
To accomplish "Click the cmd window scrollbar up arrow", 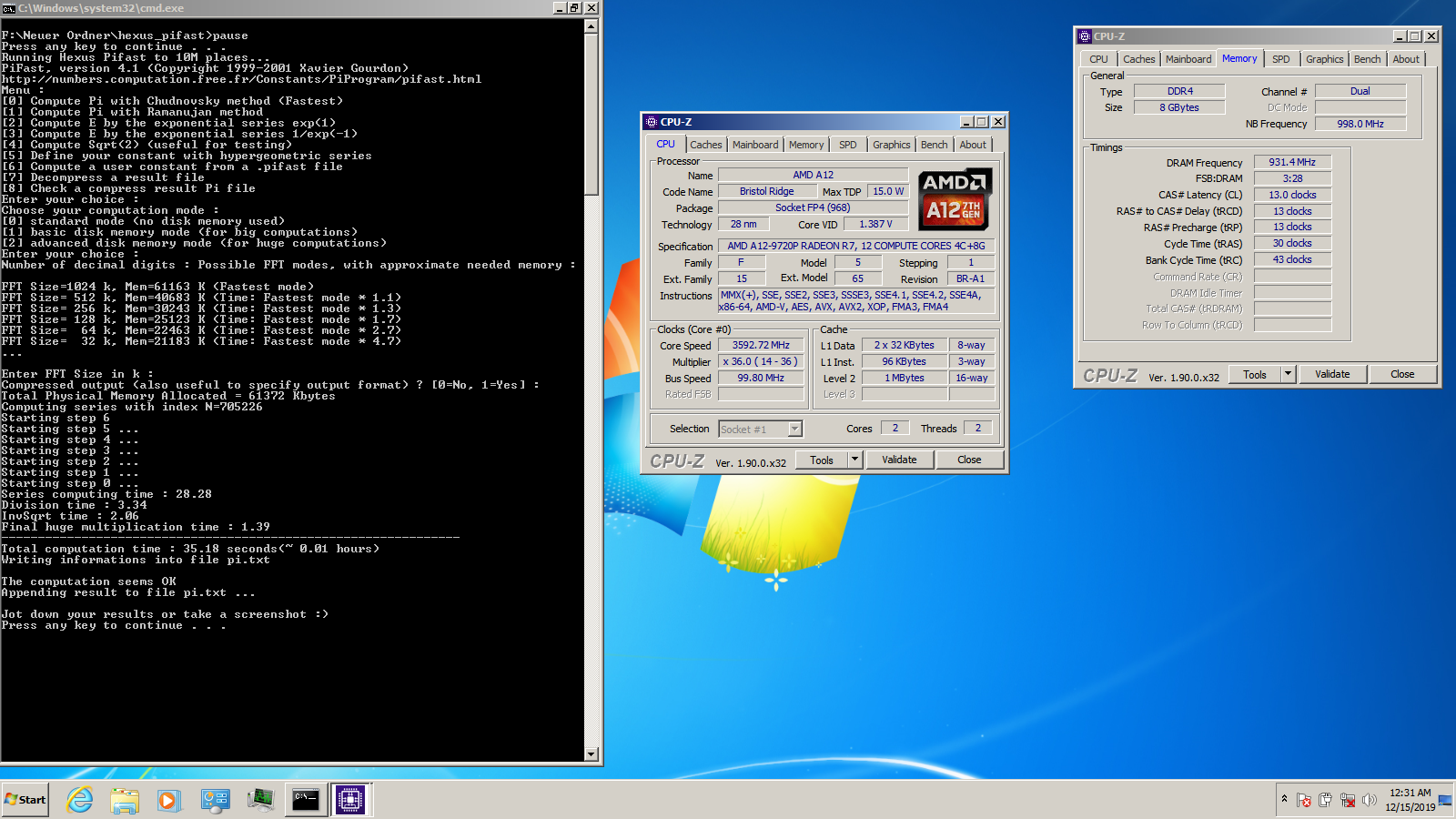I will (591, 26).
